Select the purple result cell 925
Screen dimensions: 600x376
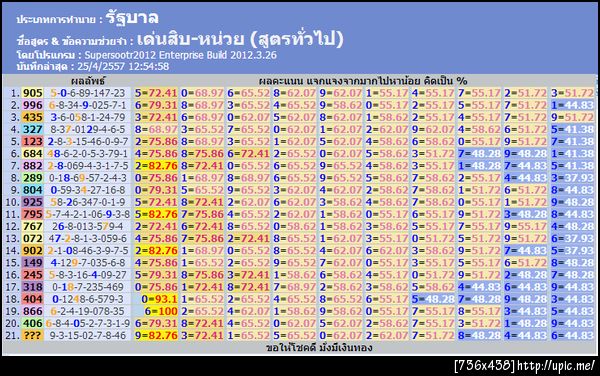(32, 202)
